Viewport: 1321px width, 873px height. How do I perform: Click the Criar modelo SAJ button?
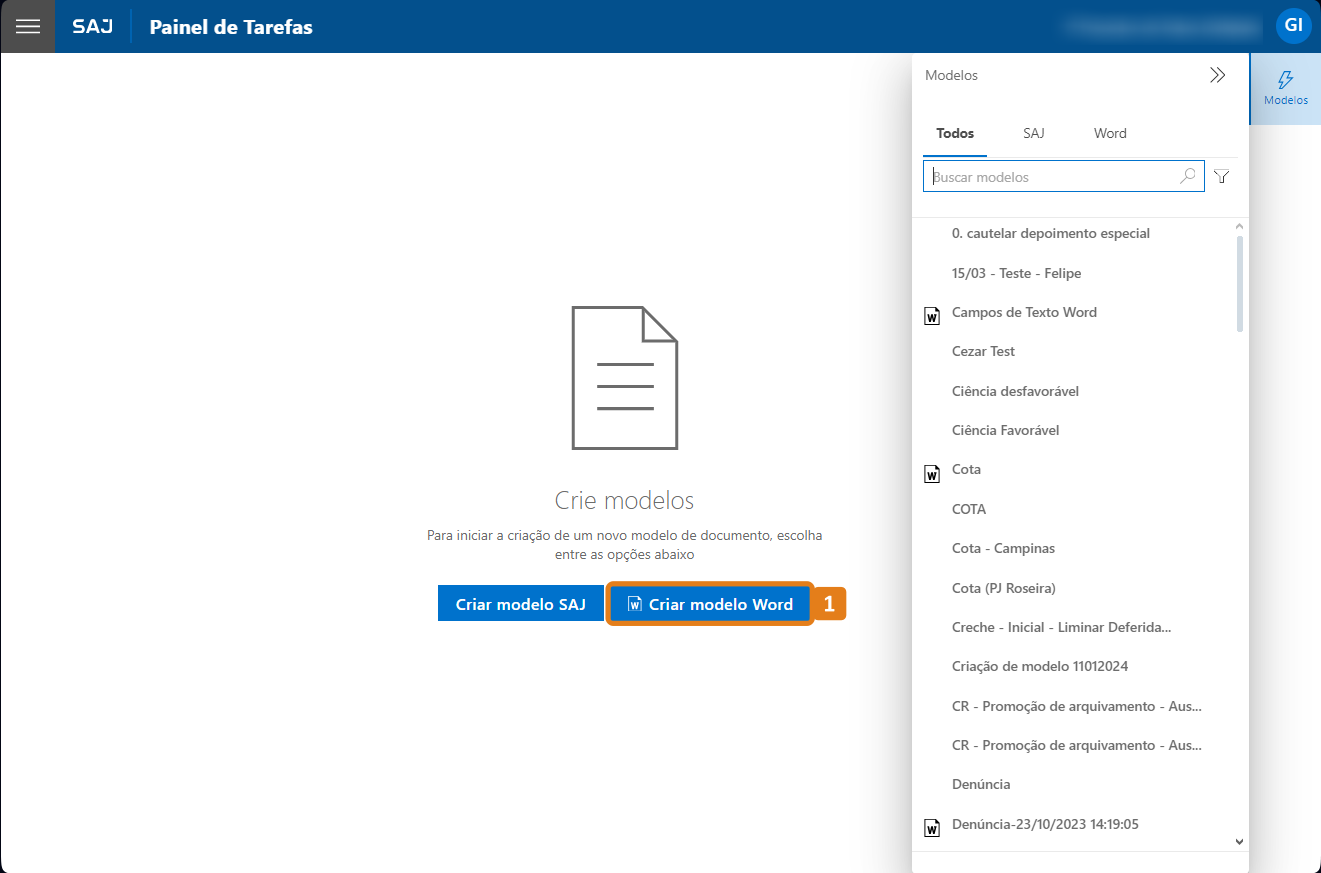point(520,604)
